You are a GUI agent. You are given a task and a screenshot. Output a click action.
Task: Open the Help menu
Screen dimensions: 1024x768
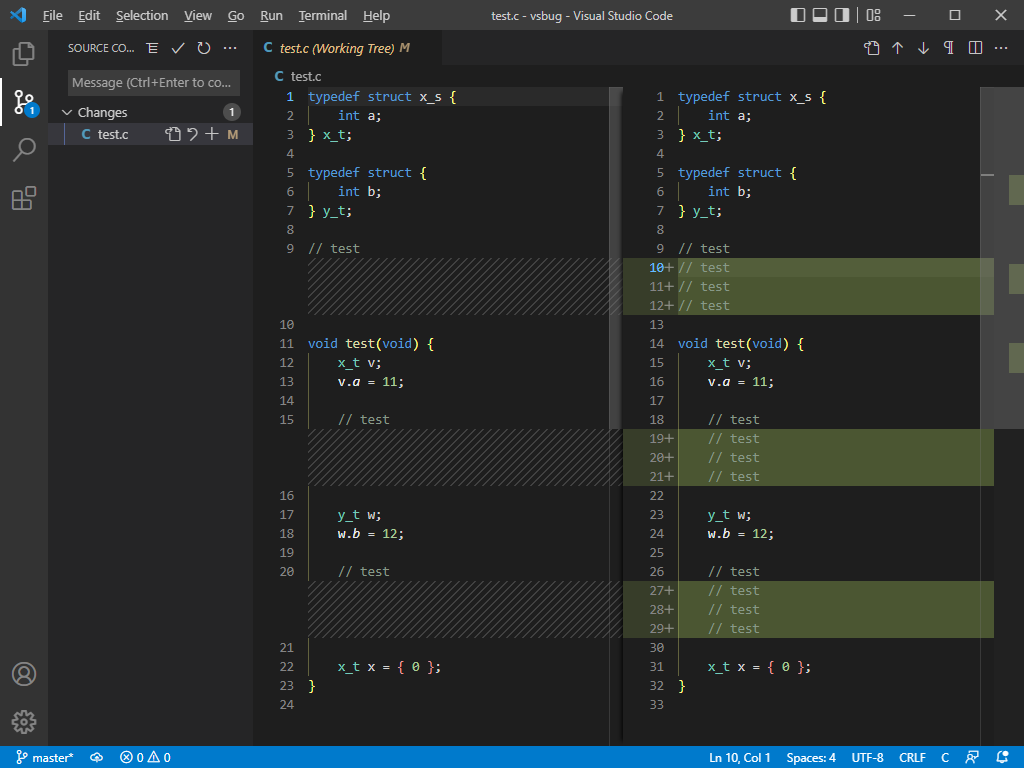click(376, 16)
